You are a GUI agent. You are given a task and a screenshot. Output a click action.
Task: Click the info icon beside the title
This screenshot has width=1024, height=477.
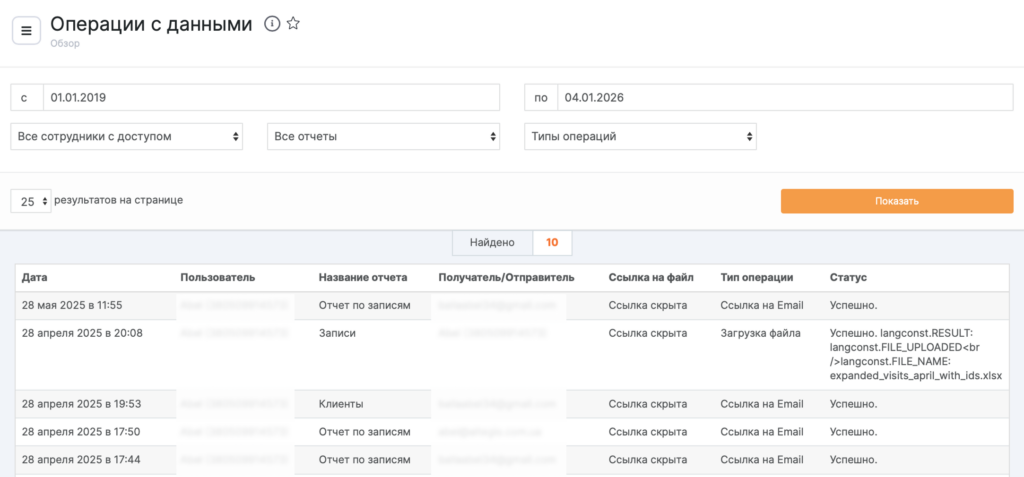(271, 24)
